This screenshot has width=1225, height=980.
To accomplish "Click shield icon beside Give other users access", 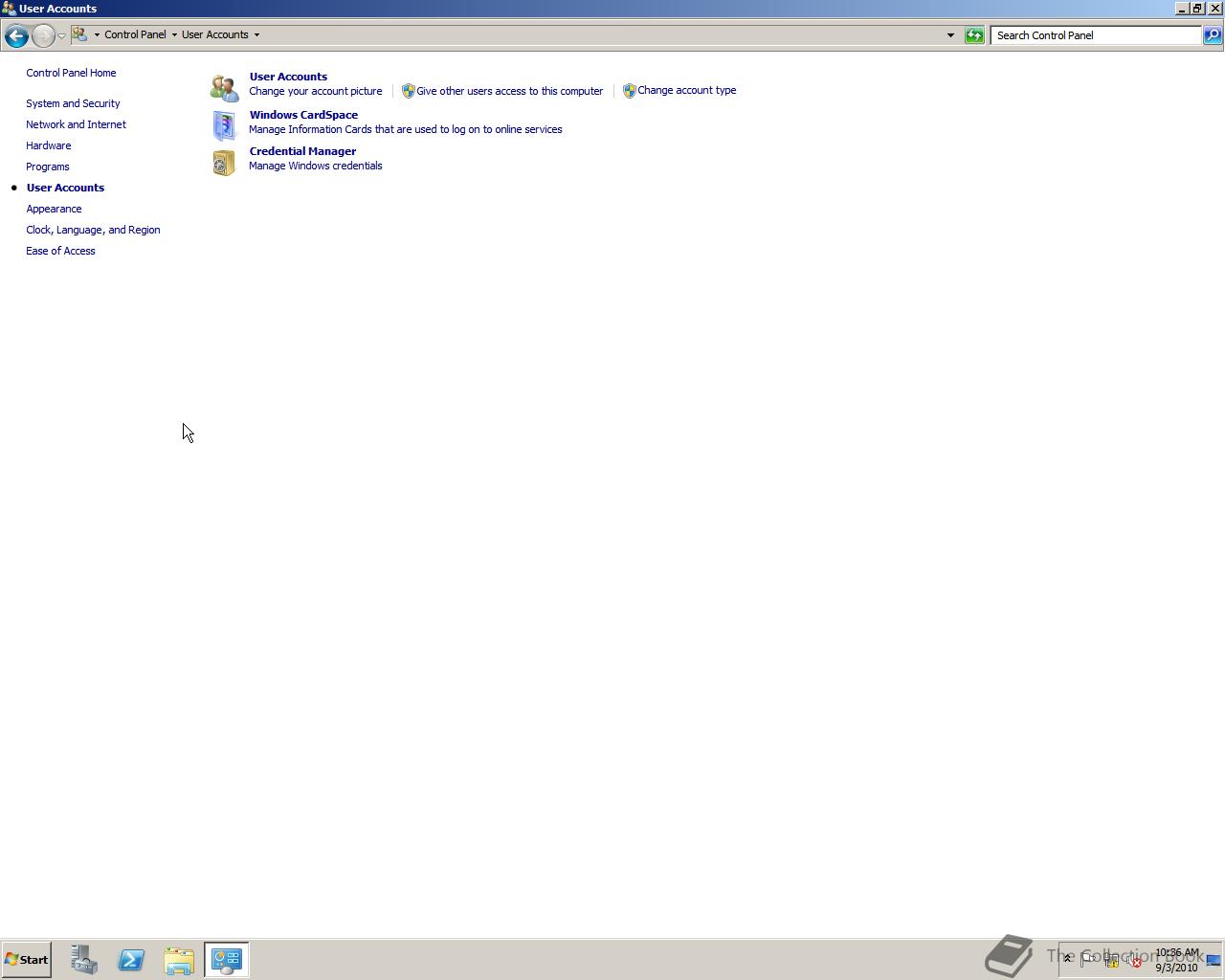I will click(x=408, y=91).
